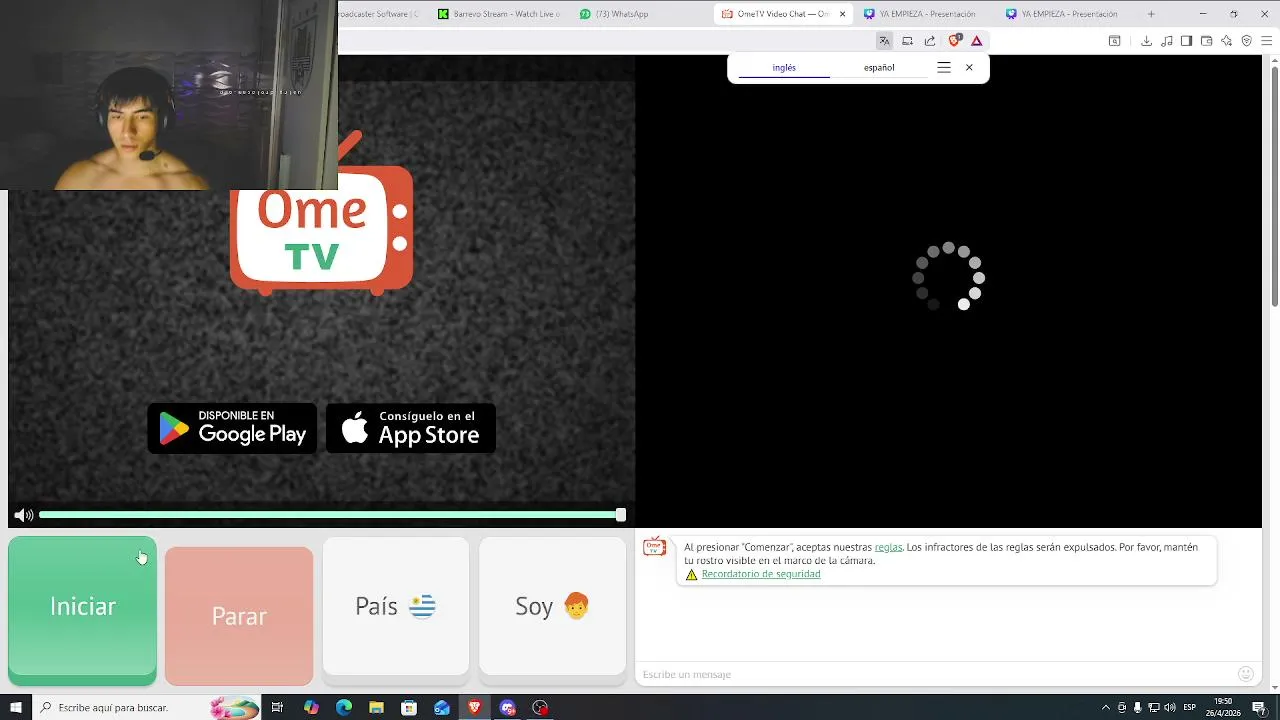Click the tray microphone icon
1280x720 pixels.
point(1137,707)
